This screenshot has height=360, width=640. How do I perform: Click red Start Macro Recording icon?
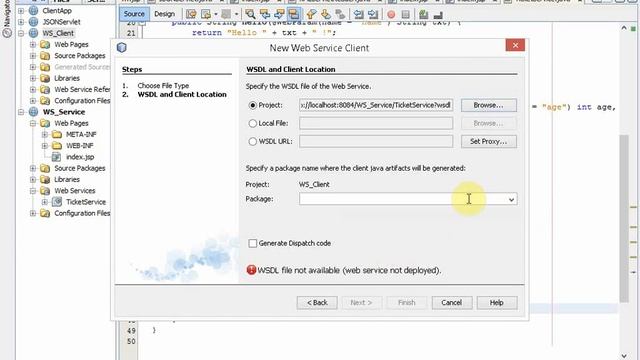(391, 14)
